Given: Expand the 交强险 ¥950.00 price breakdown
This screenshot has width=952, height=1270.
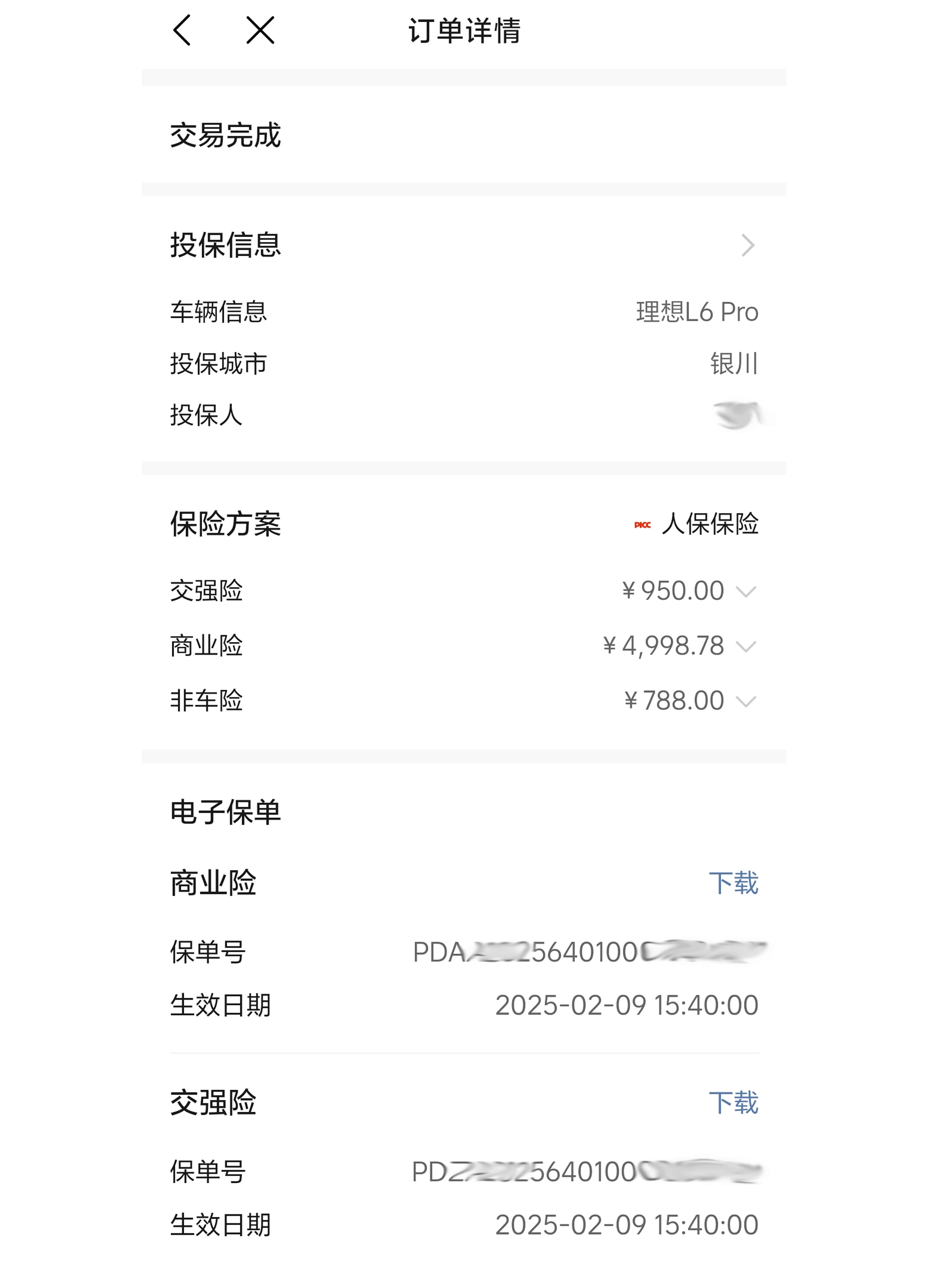Looking at the screenshot, I should click(745, 591).
